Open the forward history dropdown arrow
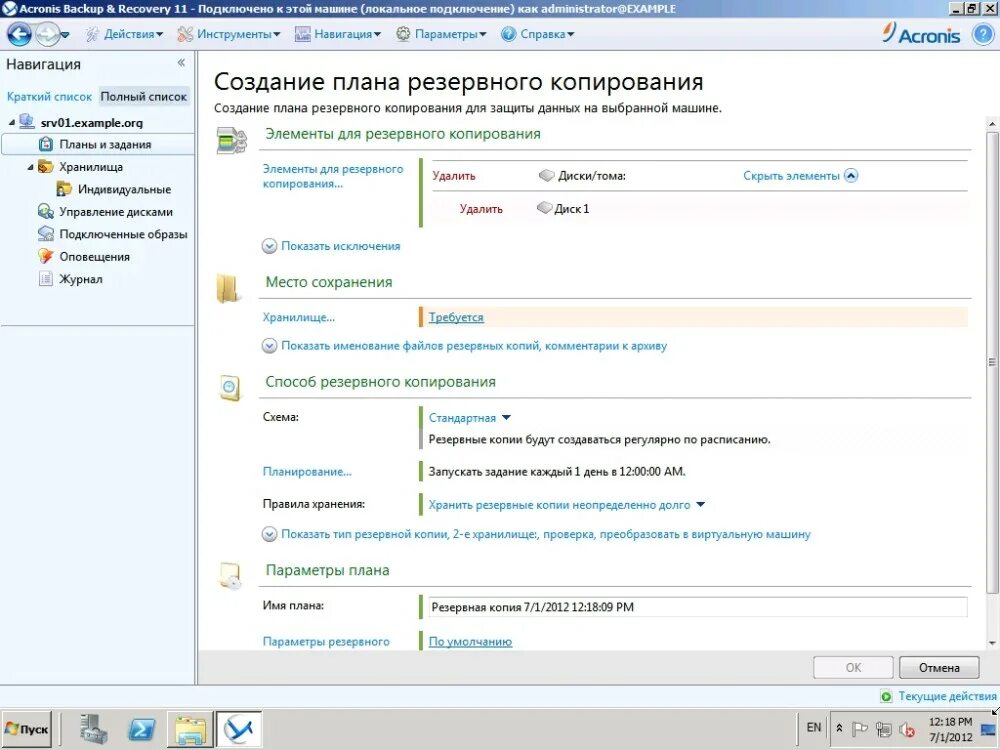This screenshot has width=1000, height=750. (x=65, y=34)
